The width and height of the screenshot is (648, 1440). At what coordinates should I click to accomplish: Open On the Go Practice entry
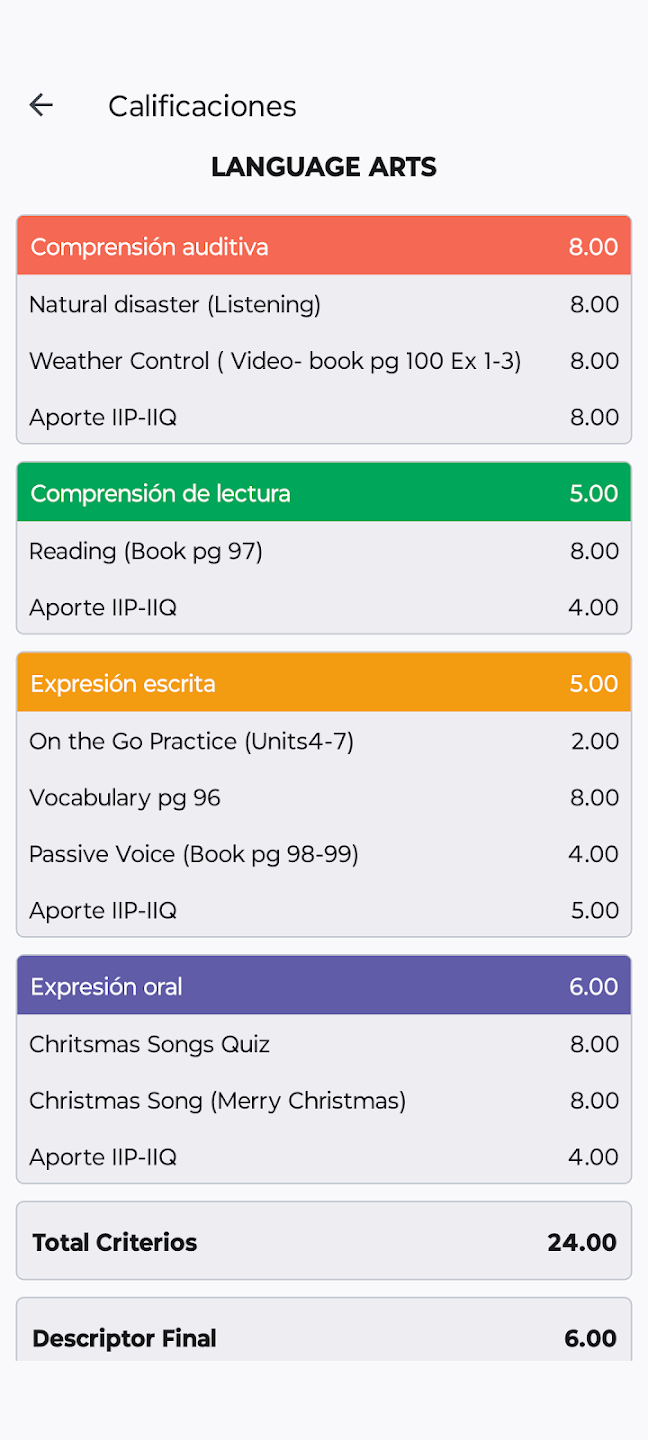click(x=324, y=741)
